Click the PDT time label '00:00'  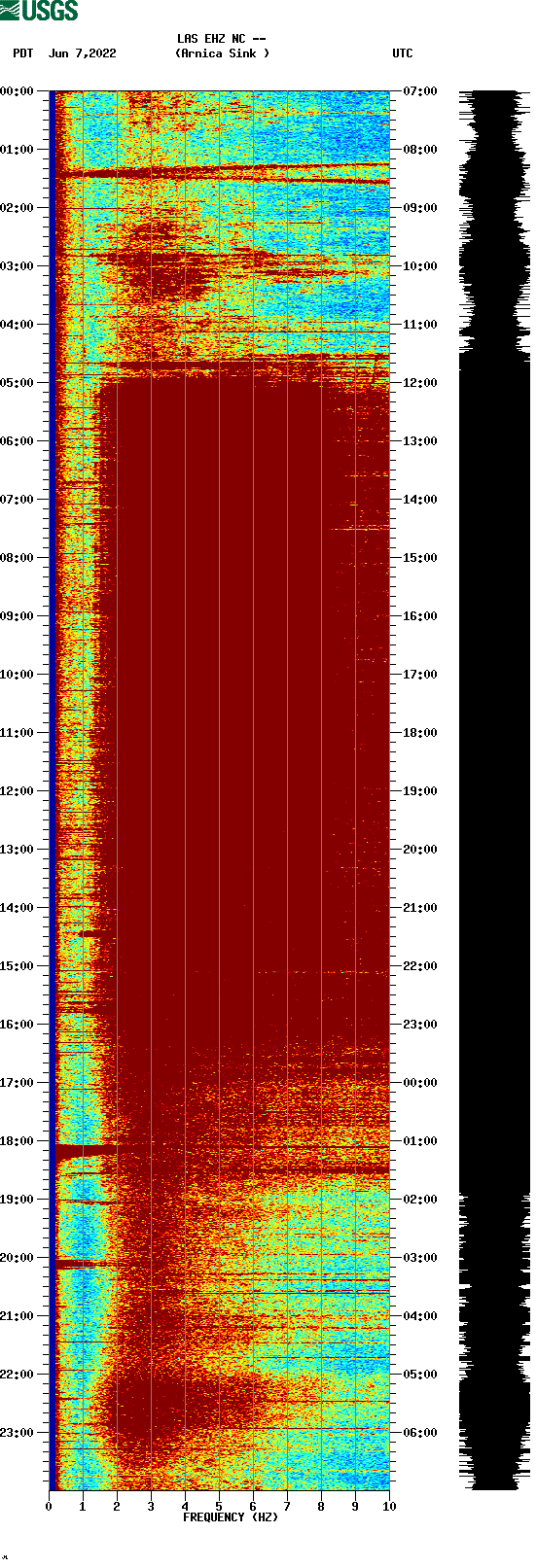pyautogui.click(x=18, y=91)
